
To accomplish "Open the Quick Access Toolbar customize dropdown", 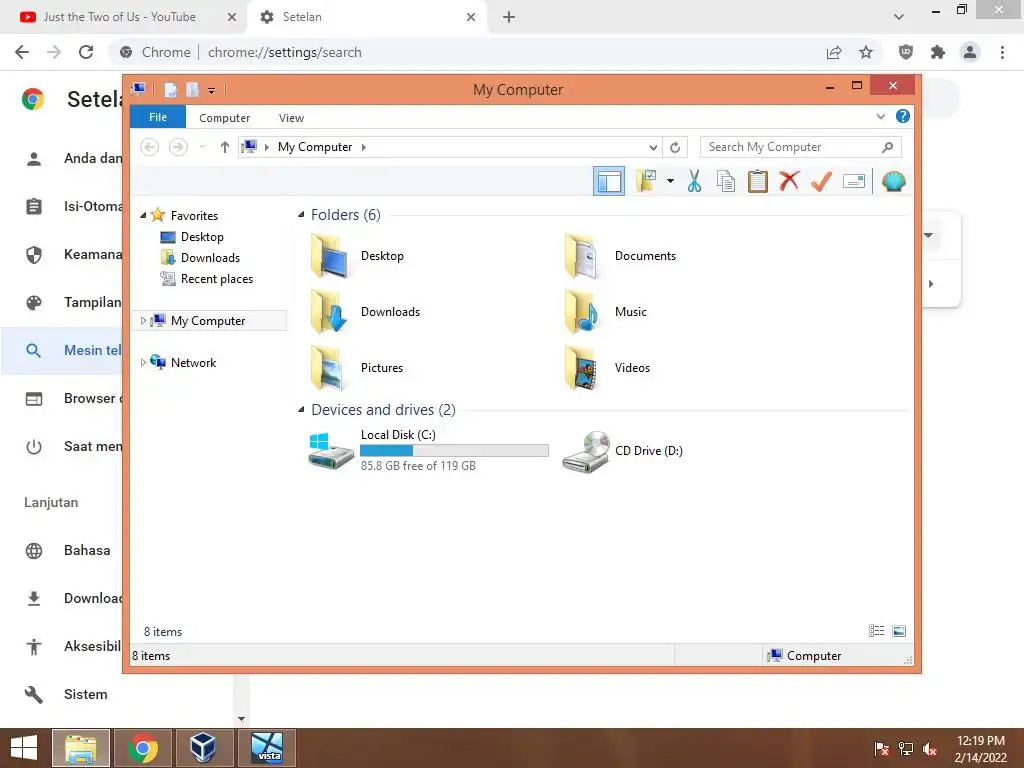I will [212, 90].
